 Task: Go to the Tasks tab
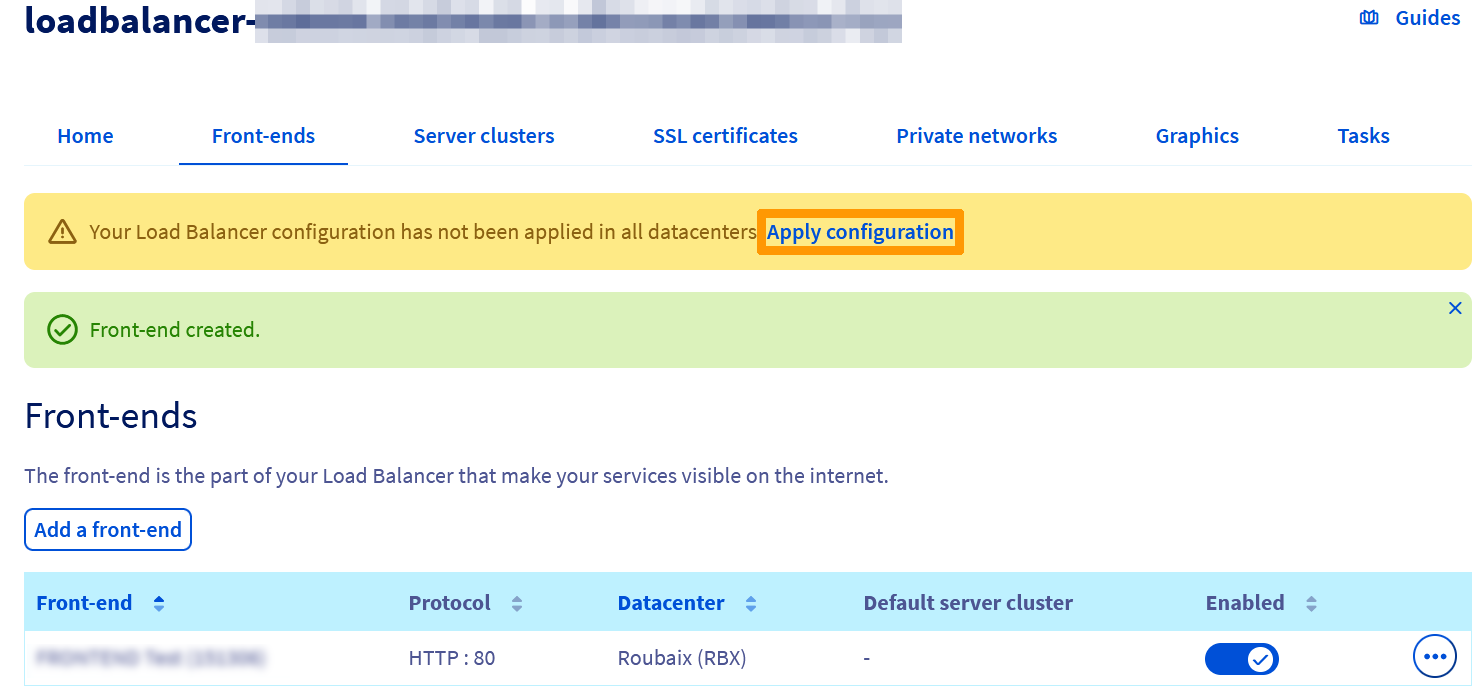point(1363,135)
